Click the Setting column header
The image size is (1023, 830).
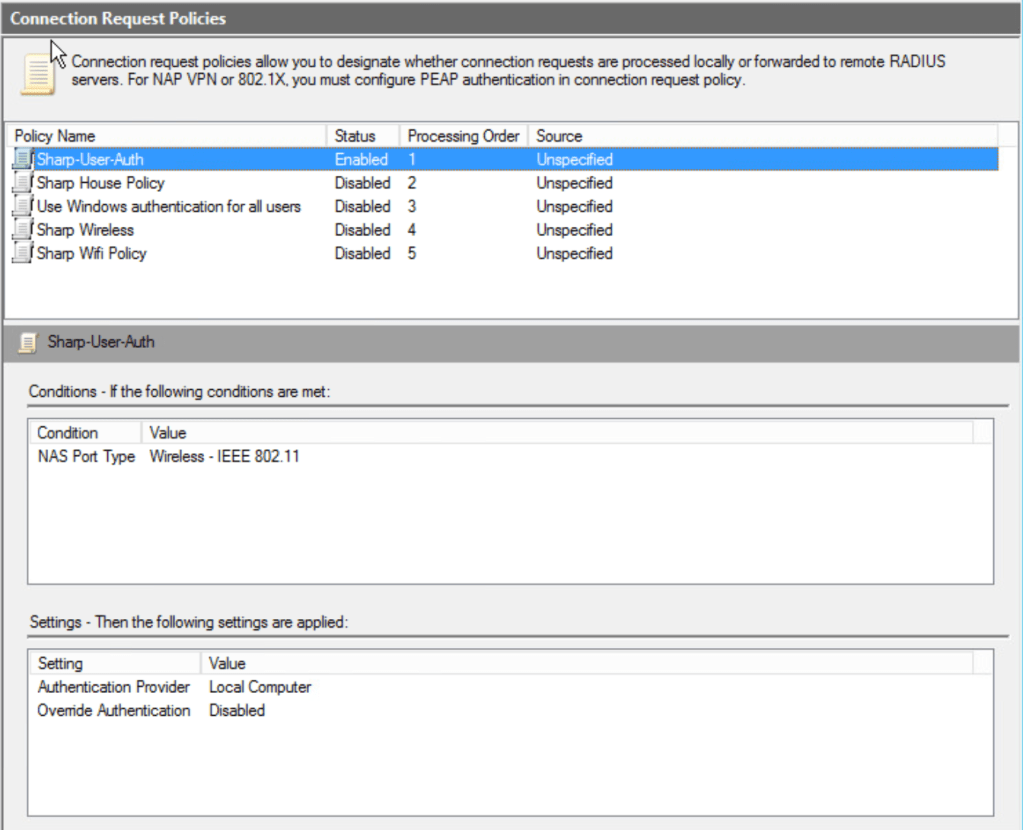click(x=61, y=663)
